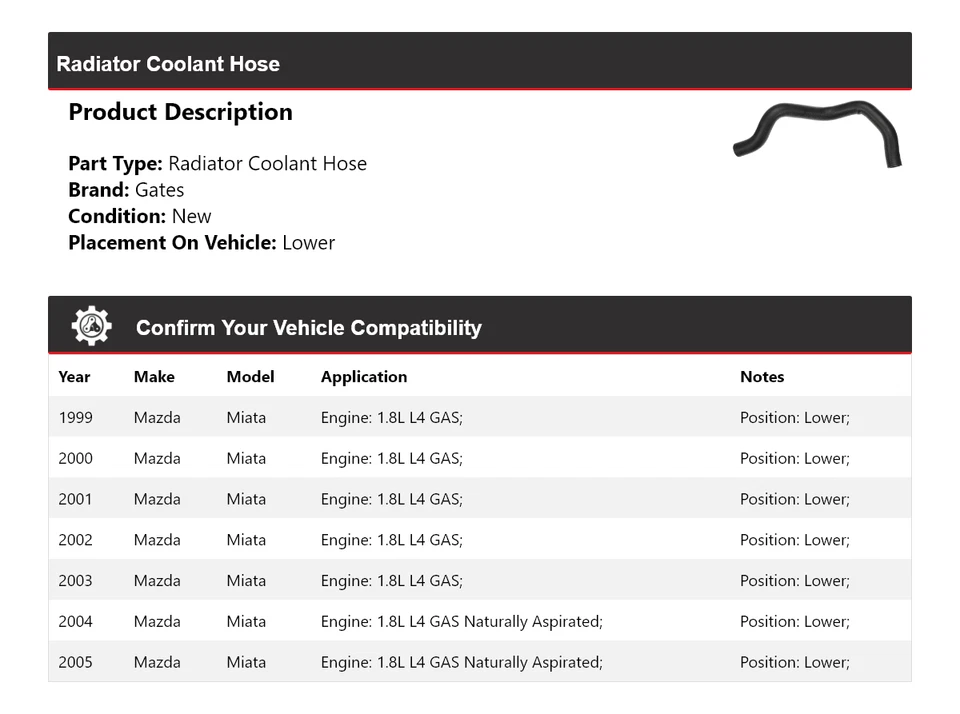
Task: Click the radiator hose product image
Action: point(817,133)
